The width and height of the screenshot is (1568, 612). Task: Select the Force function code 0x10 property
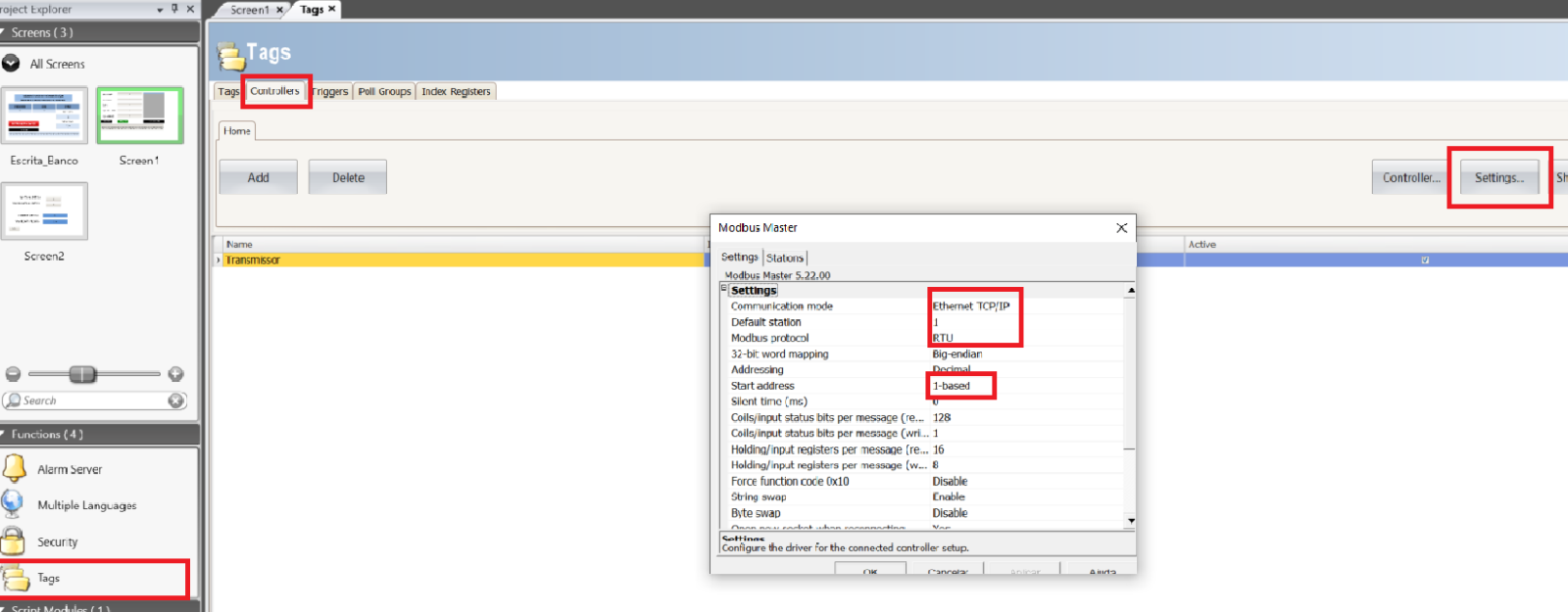790,481
